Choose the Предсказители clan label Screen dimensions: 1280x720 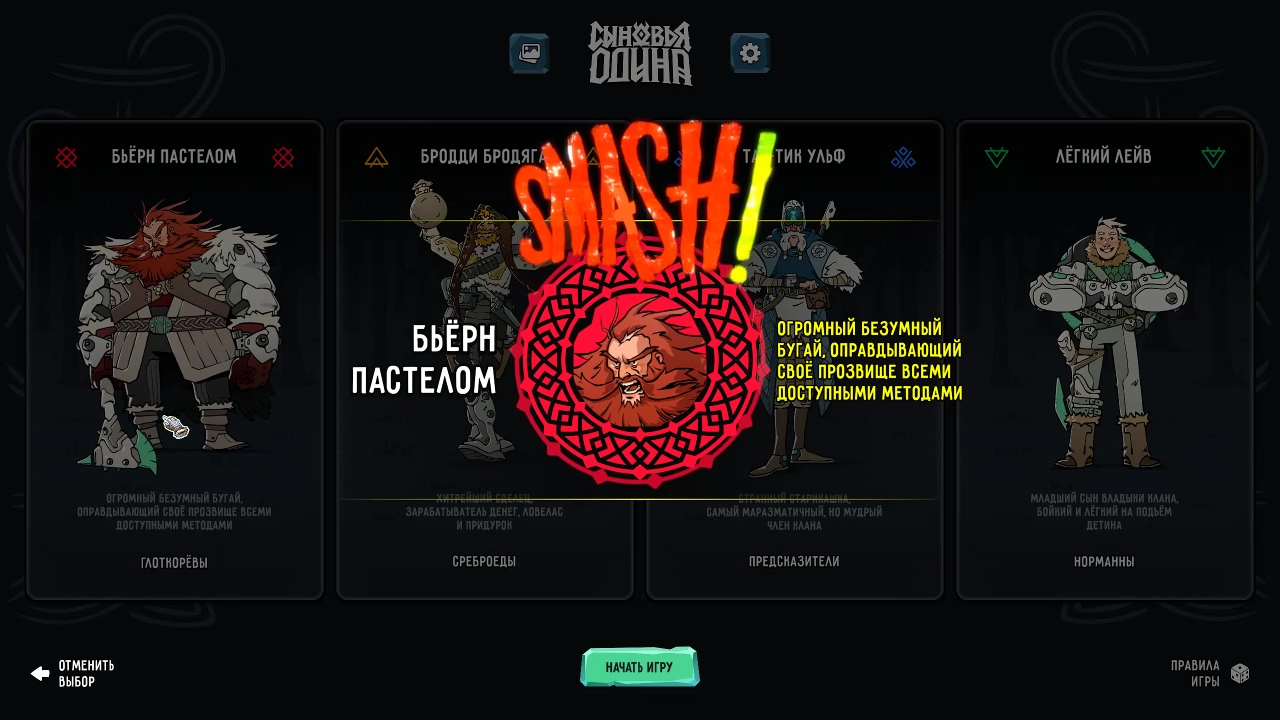point(794,562)
